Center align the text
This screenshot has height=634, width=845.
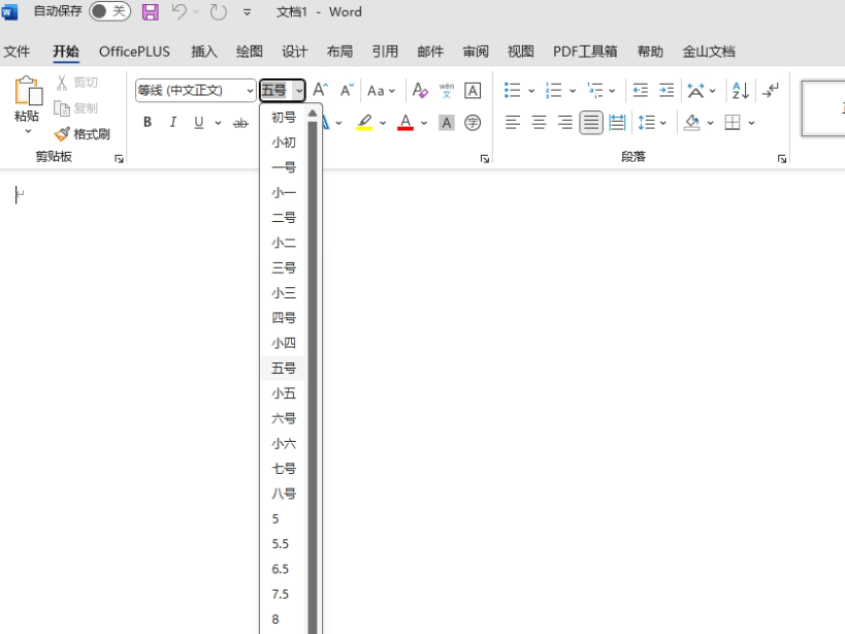(539, 123)
